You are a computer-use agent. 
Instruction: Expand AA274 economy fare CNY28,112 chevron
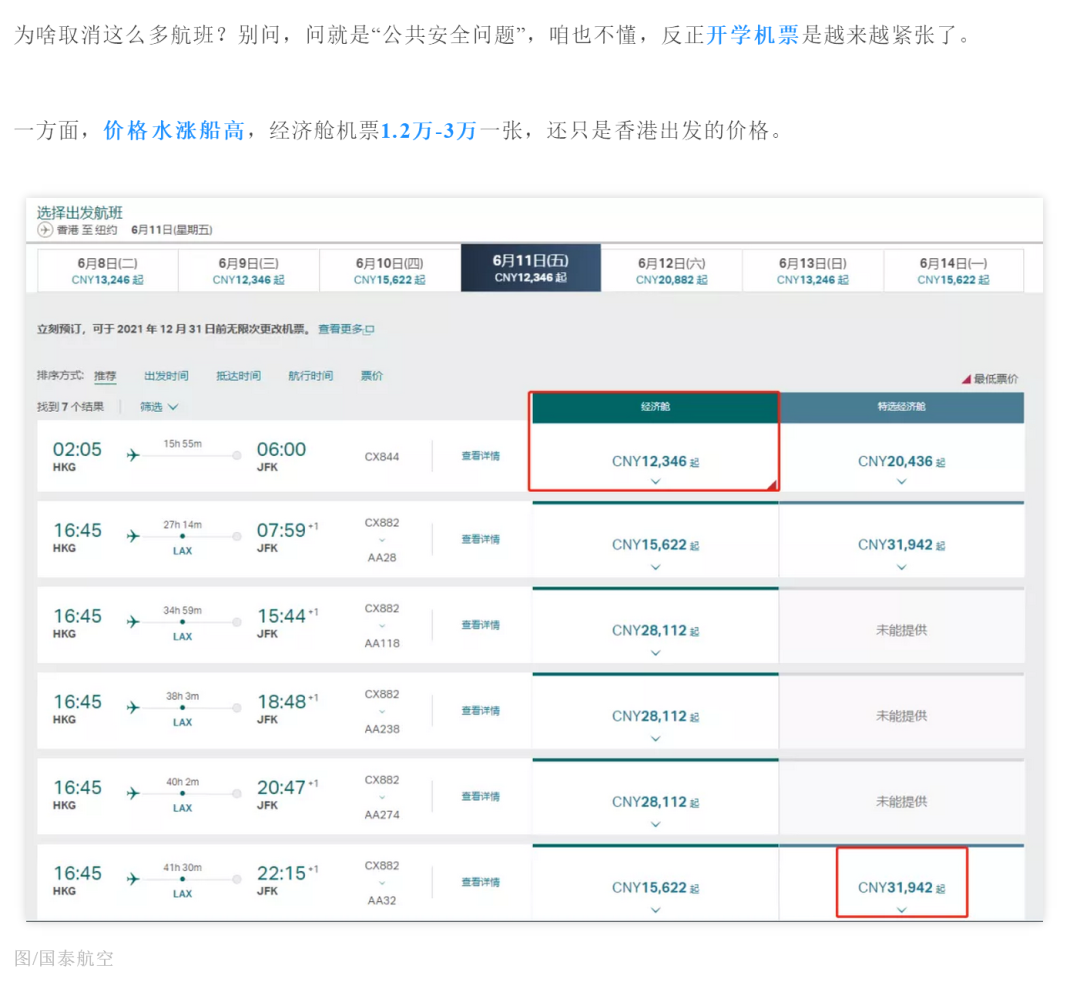(656, 824)
